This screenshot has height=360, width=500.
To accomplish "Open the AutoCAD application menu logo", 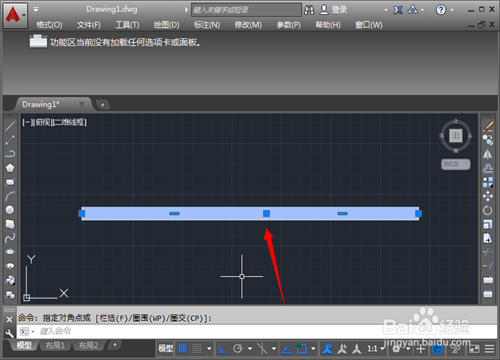I will (15, 15).
